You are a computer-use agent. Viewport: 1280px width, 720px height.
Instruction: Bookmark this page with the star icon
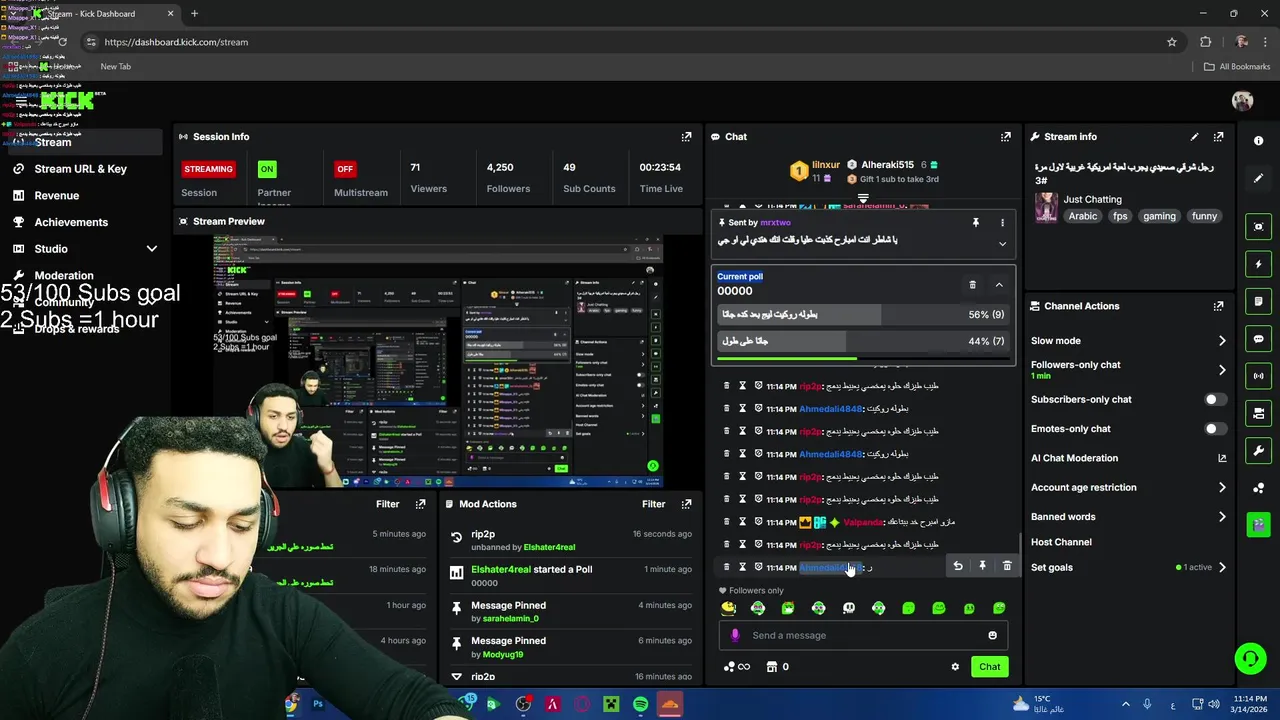click(x=1172, y=42)
